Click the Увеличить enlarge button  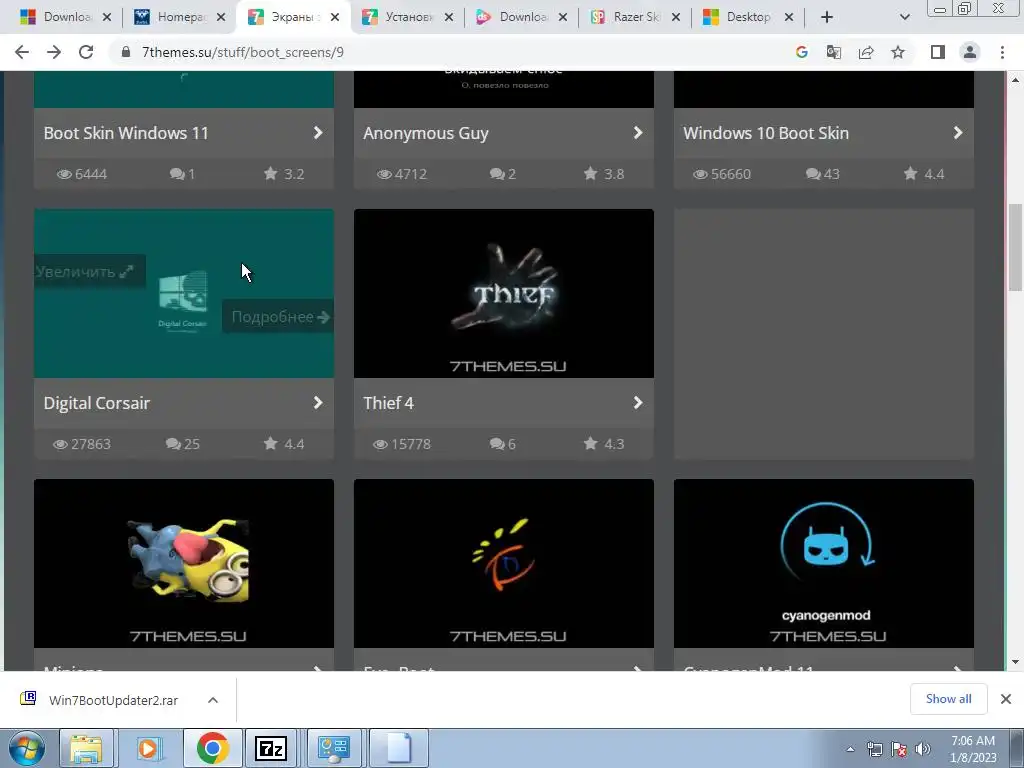point(89,271)
